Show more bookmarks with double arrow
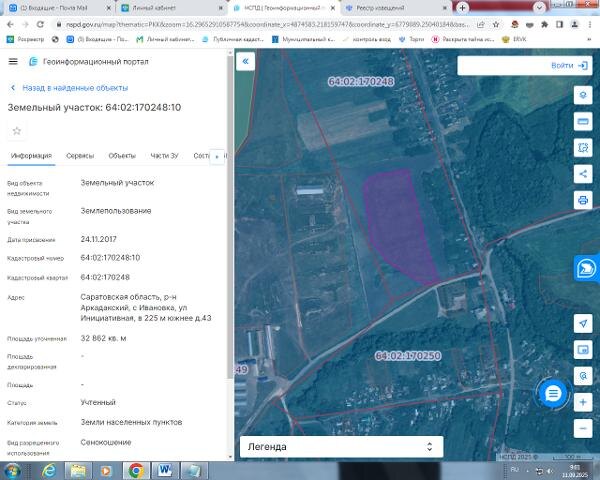This screenshot has height=480, width=600. (590, 39)
